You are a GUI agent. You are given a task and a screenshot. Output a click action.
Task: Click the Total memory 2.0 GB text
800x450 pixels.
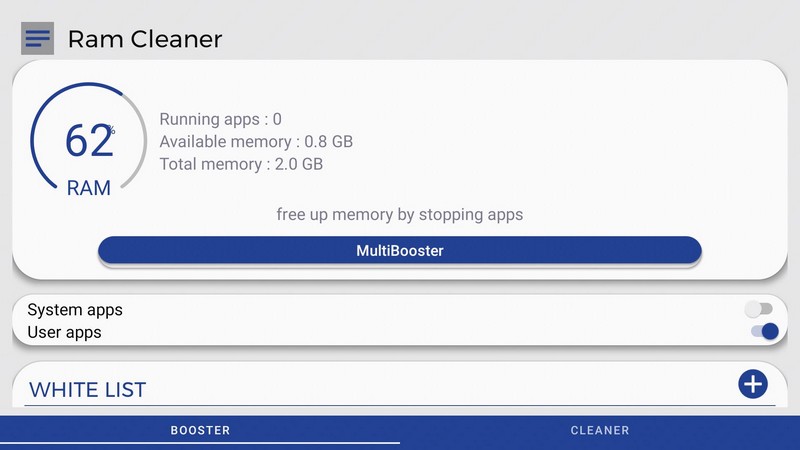pyautogui.click(x=241, y=164)
